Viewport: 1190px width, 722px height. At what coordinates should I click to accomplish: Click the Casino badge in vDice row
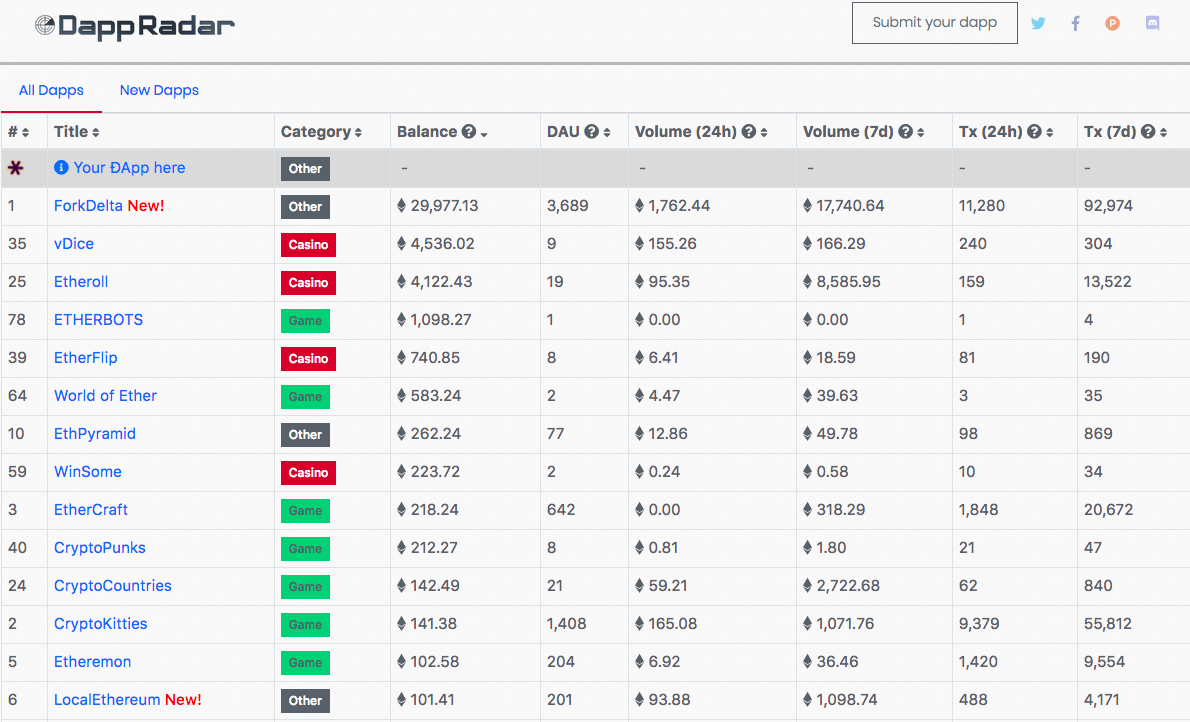308,244
